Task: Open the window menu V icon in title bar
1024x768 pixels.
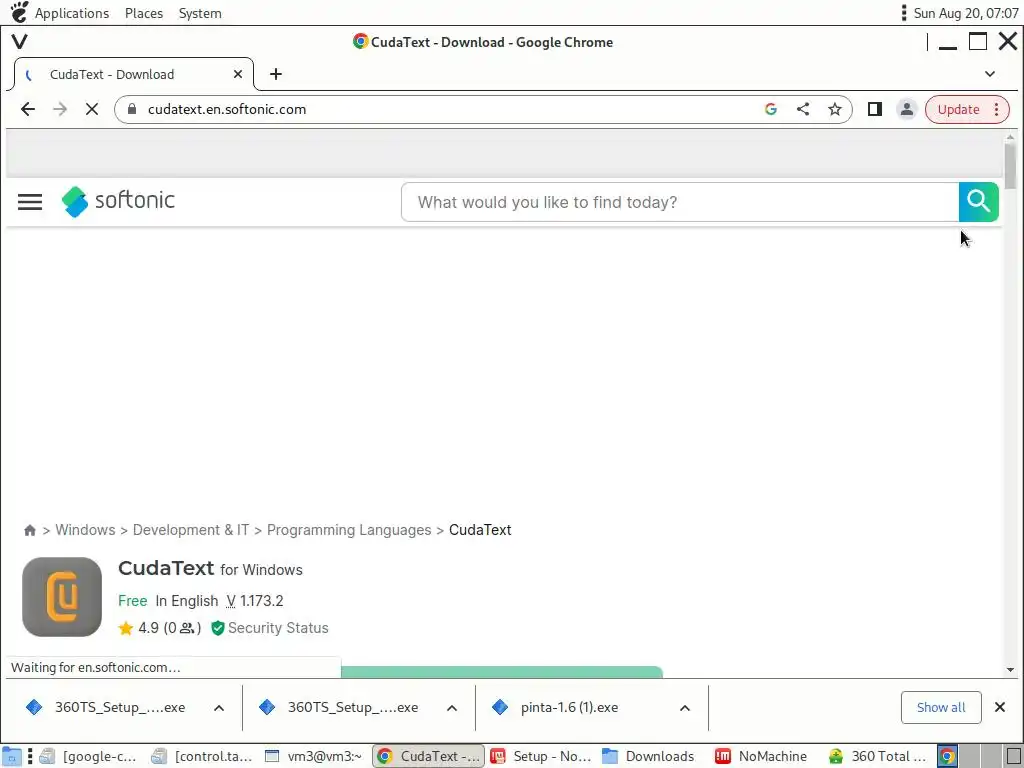Action: [x=20, y=42]
